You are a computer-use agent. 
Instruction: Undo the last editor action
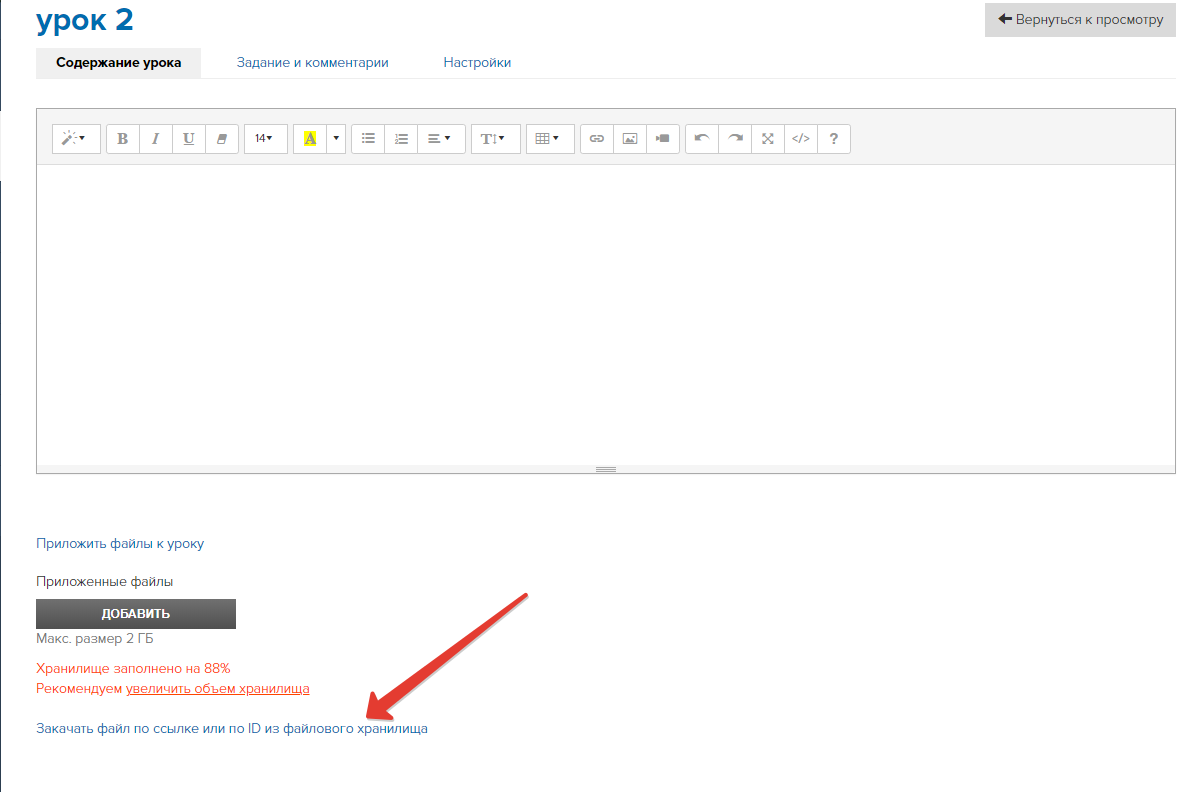click(x=702, y=139)
